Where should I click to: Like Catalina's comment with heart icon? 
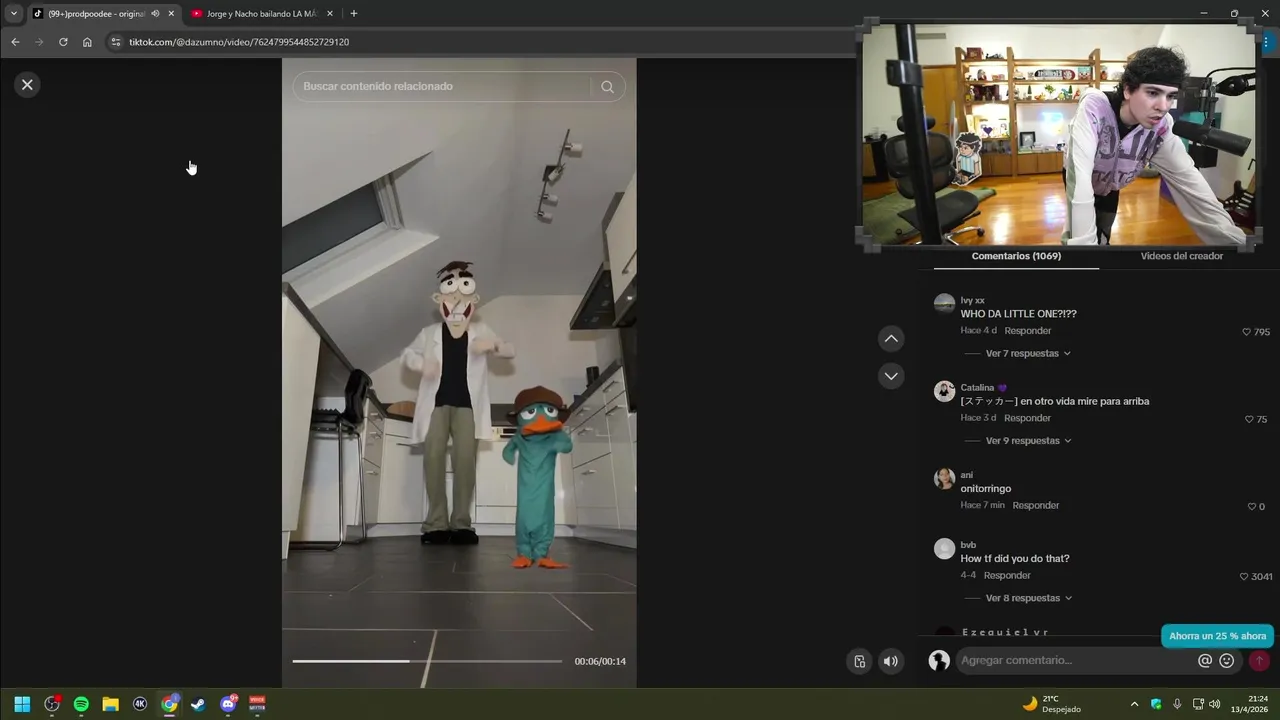pos(1249,419)
